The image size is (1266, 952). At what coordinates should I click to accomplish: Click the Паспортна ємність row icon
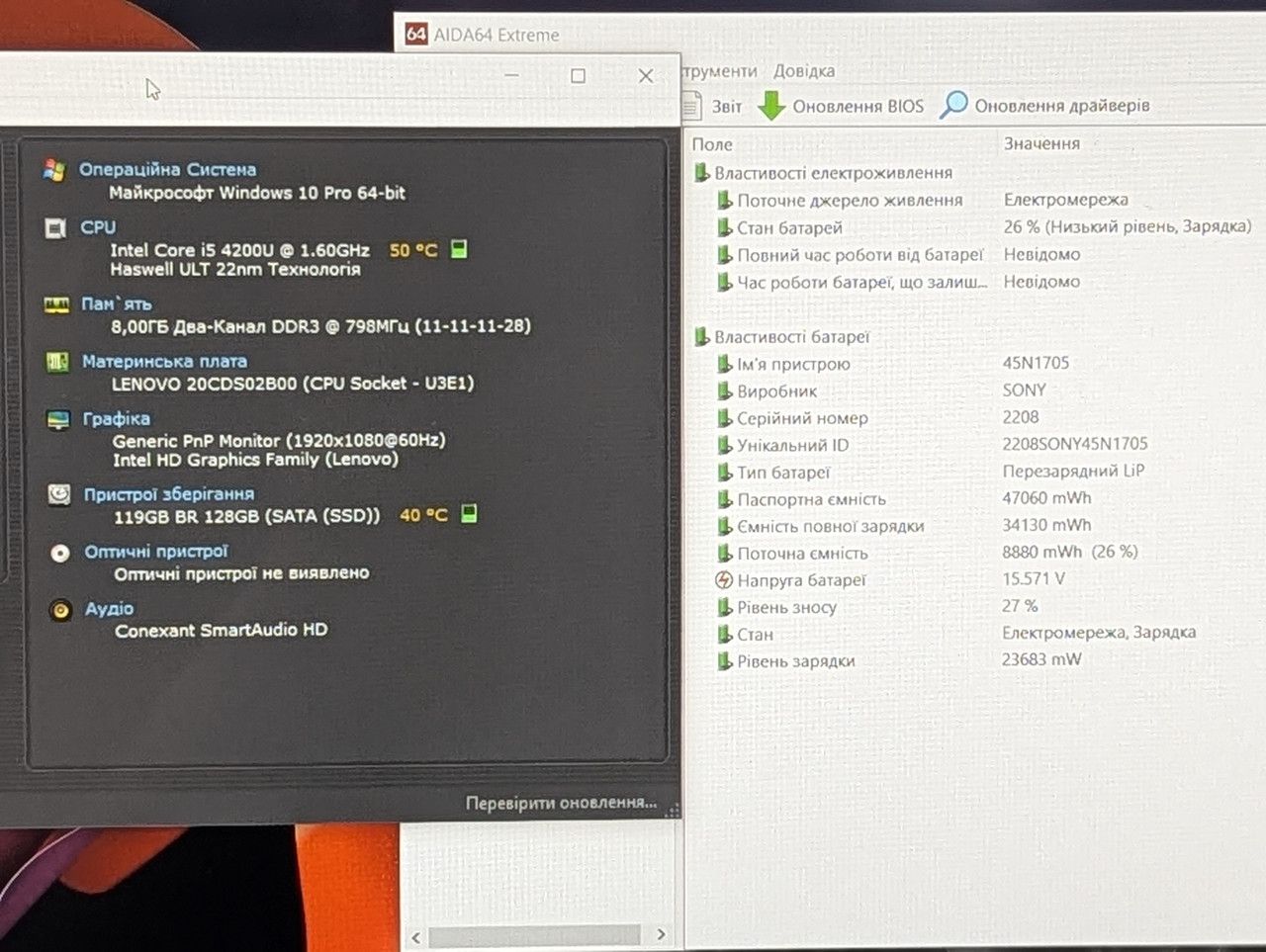tap(725, 499)
